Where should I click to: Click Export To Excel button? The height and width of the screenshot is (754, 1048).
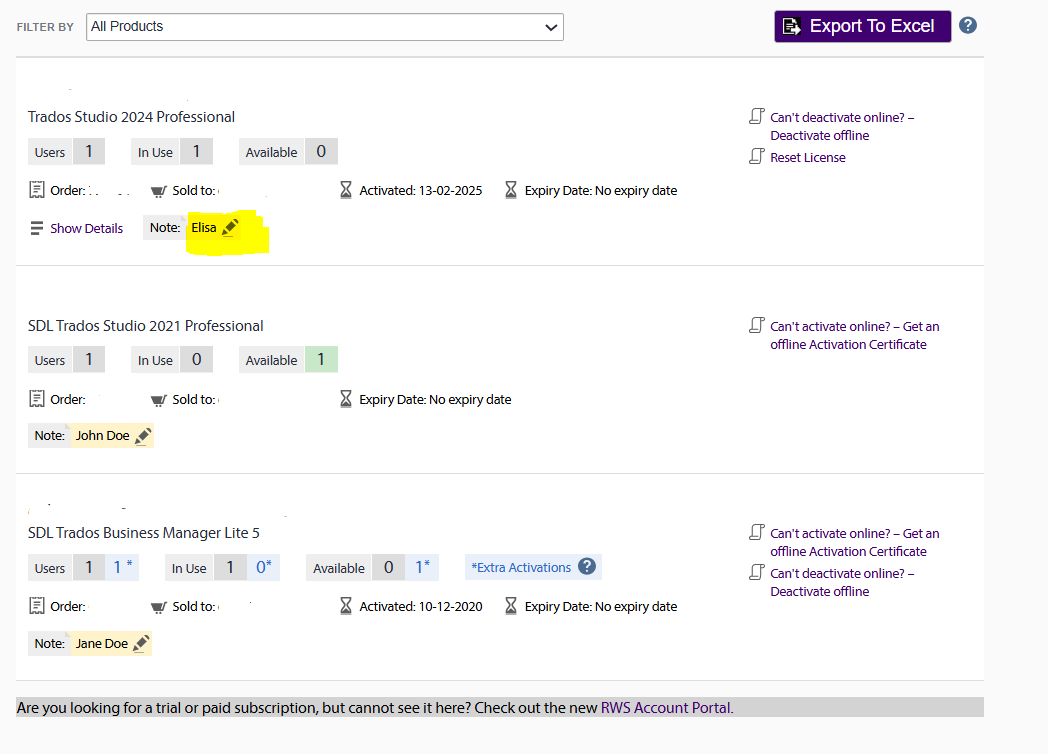[x=861, y=27]
